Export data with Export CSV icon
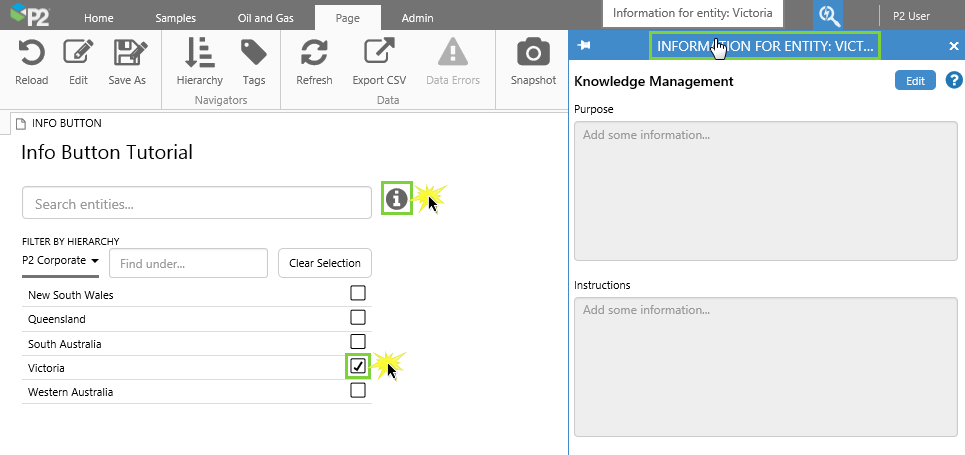The image size is (965, 455). click(380, 53)
